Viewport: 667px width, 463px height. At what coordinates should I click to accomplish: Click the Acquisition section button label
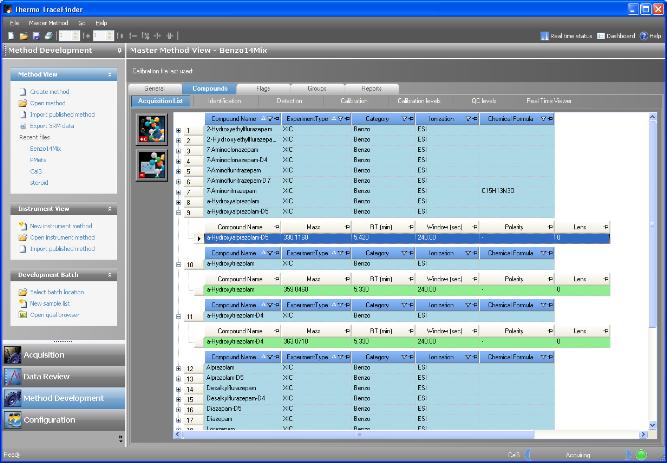(x=44, y=355)
